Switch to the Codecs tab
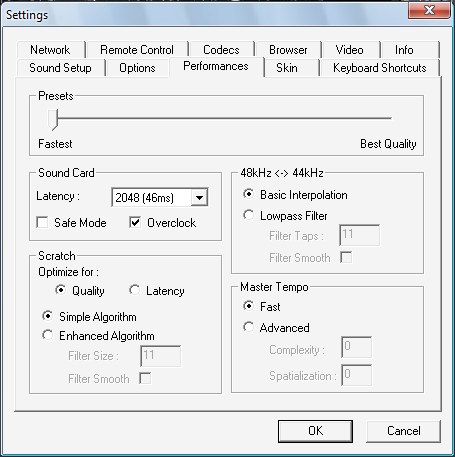 coord(221,50)
